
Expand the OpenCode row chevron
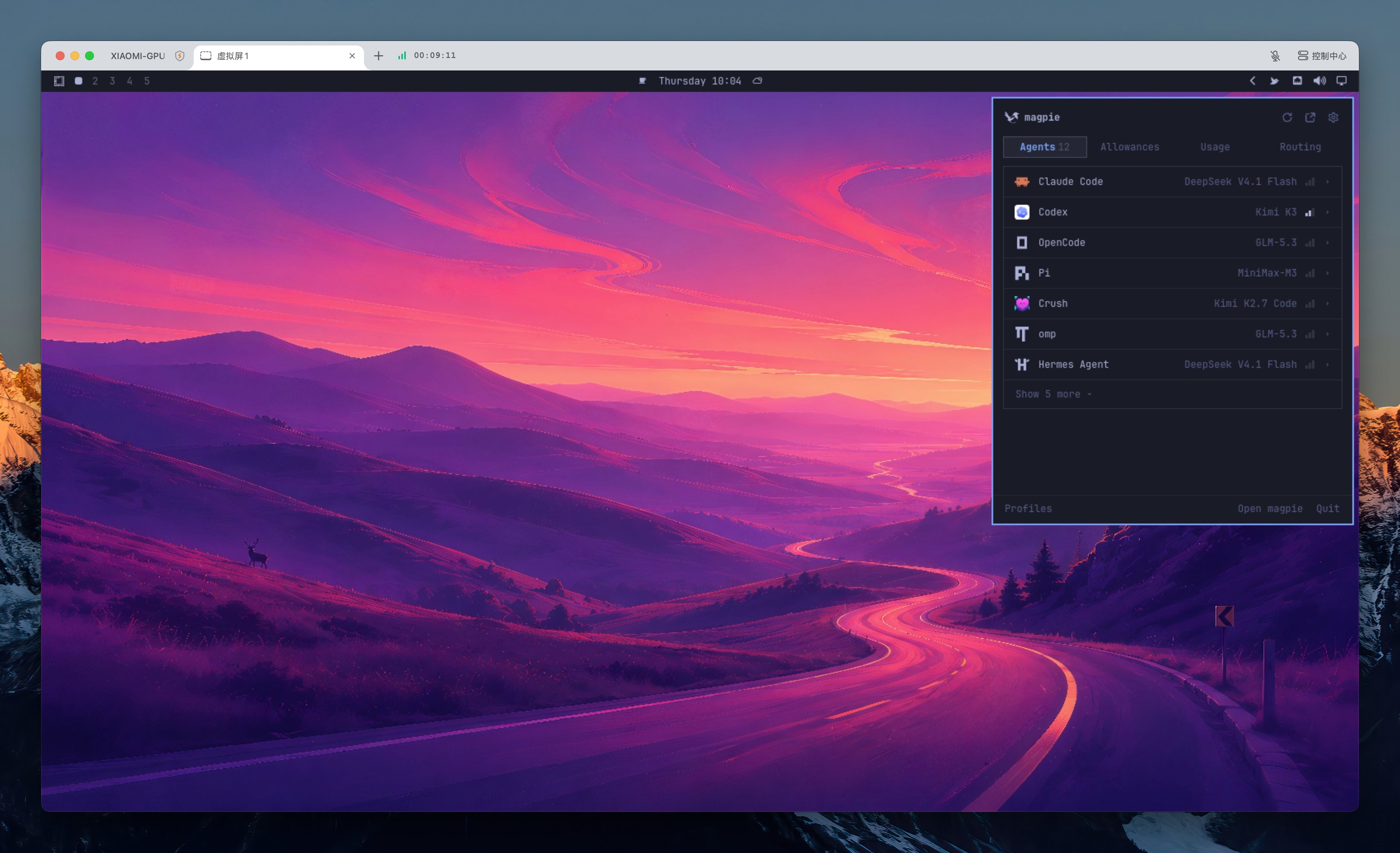click(x=1328, y=243)
